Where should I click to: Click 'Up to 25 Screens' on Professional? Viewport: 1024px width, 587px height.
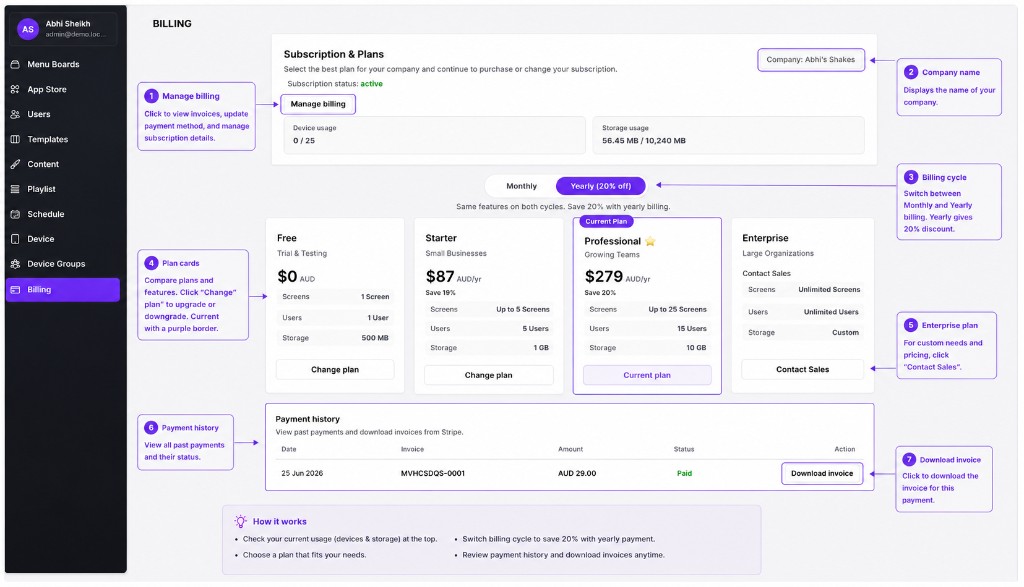(677, 309)
